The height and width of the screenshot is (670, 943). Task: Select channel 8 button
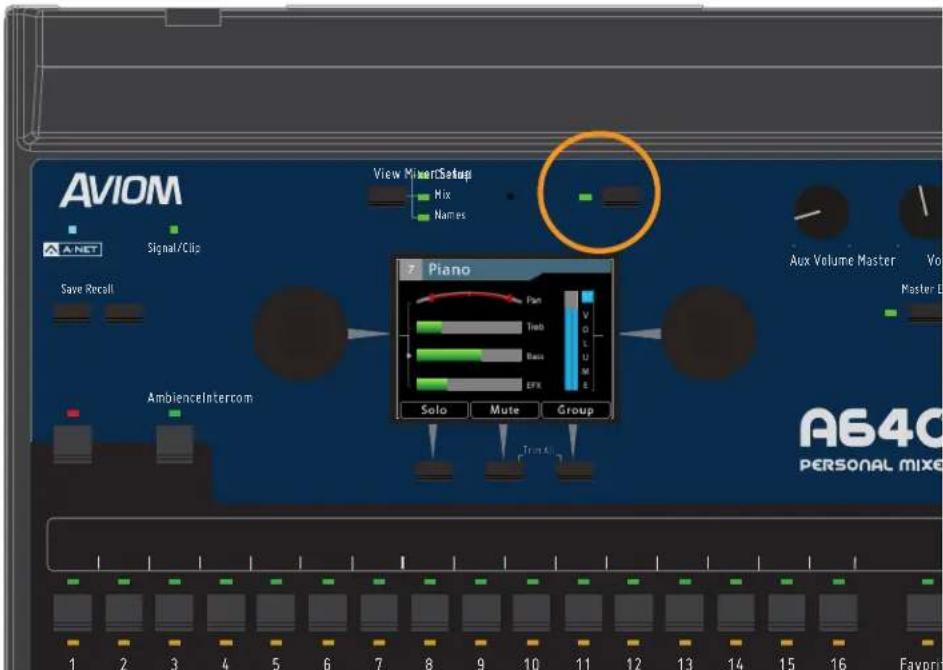pos(430,613)
